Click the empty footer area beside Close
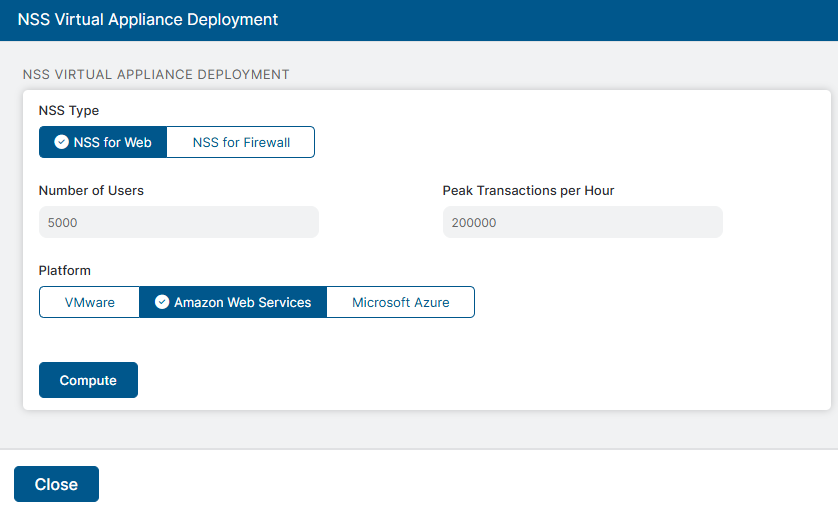Image resolution: width=838 pixels, height=515 pixels. [x=450, y=484]
